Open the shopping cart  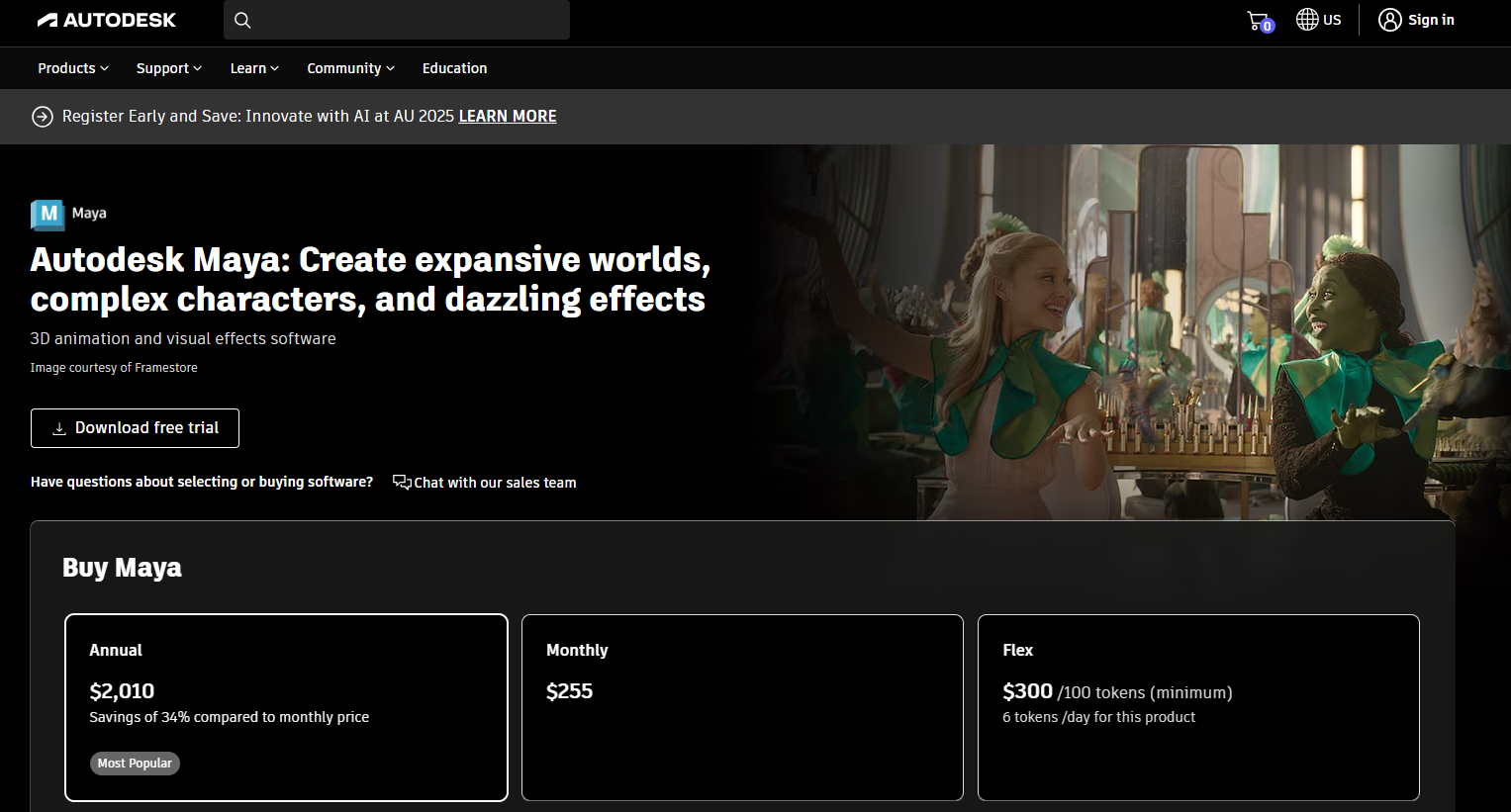click(x=1259, y=21)
